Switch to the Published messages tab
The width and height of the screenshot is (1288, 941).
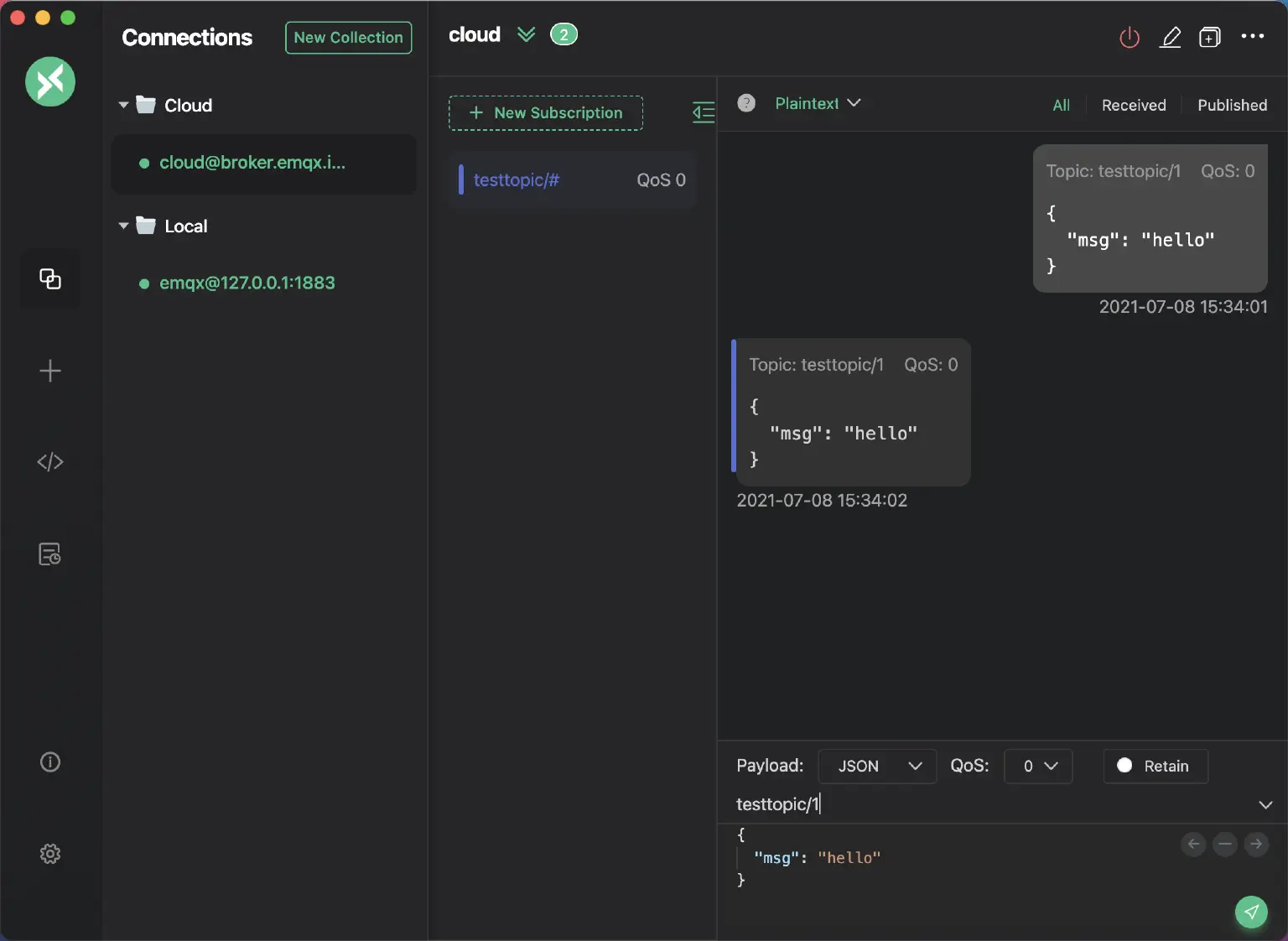[x=1232, y=105]
